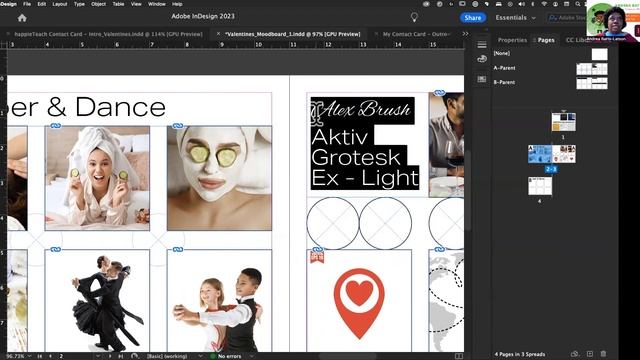Click the horizontal scrollbar at canvas bottom
This screenshot has height=360, width=640.
347,357
